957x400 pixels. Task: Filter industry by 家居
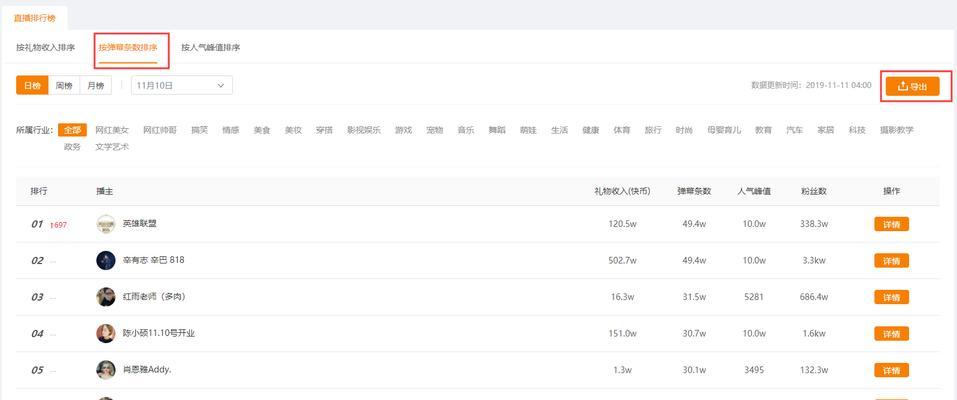[x=826, y=130]
